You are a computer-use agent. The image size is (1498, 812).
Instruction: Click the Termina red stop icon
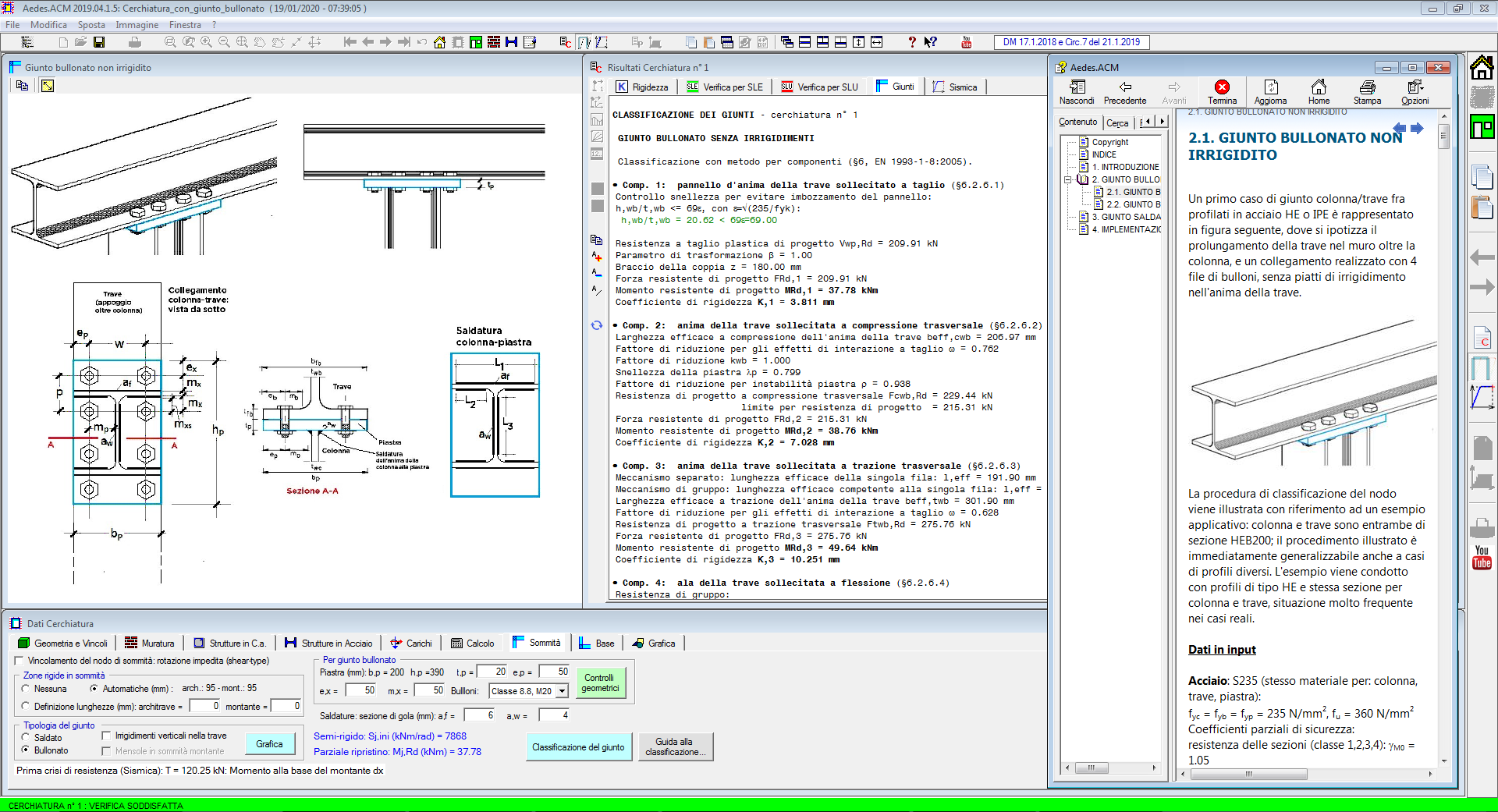[x=1222, y=87]
